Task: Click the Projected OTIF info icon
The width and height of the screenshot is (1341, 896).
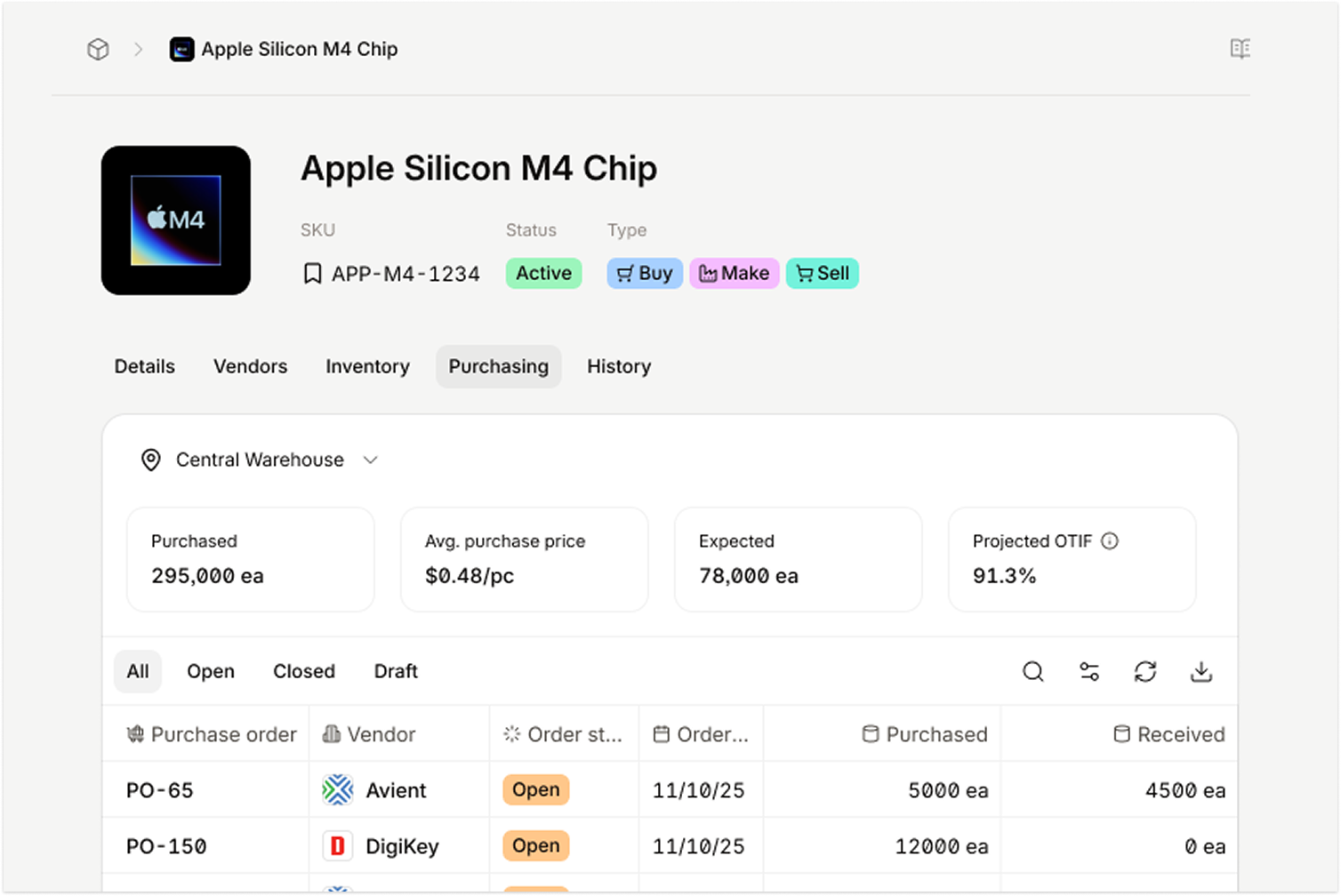Action: click(1110, 540)
